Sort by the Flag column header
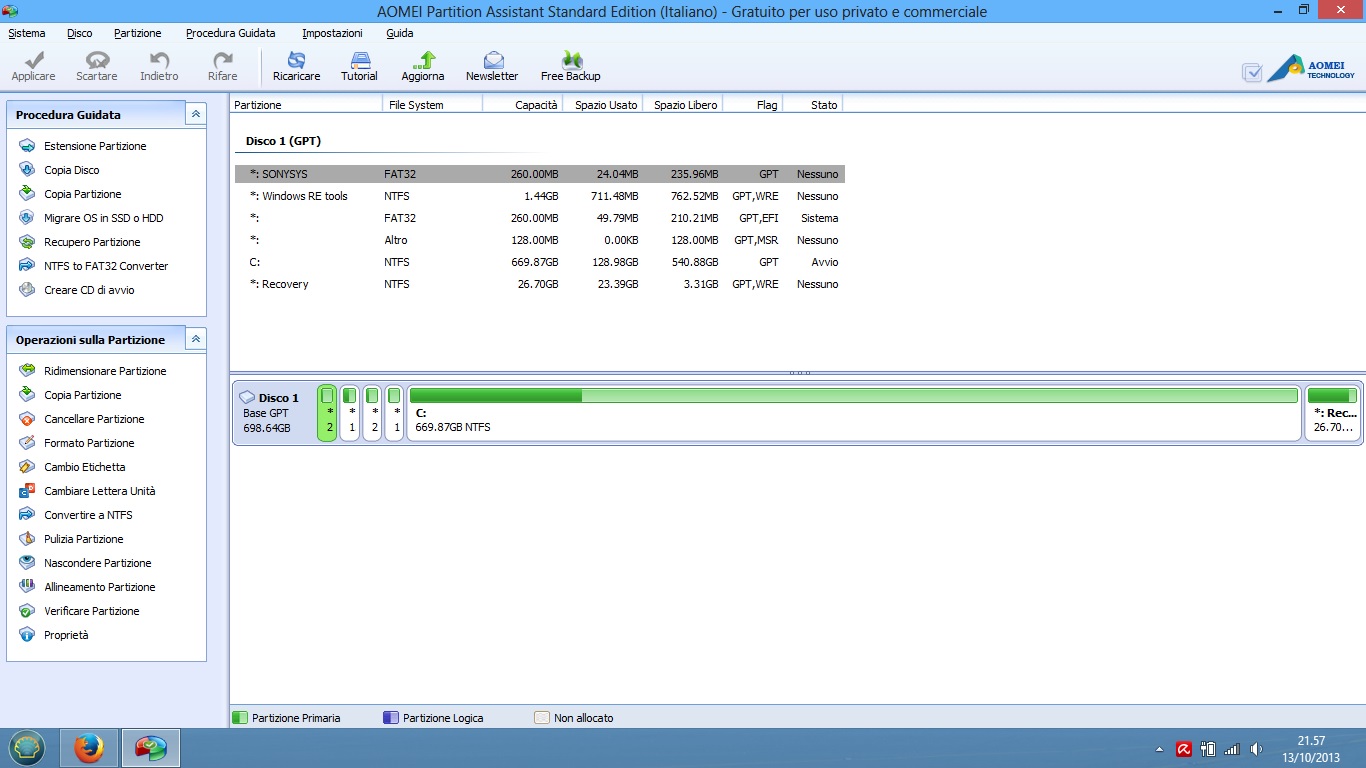This screenshot has height=768, width=1366. click(753, 105)
